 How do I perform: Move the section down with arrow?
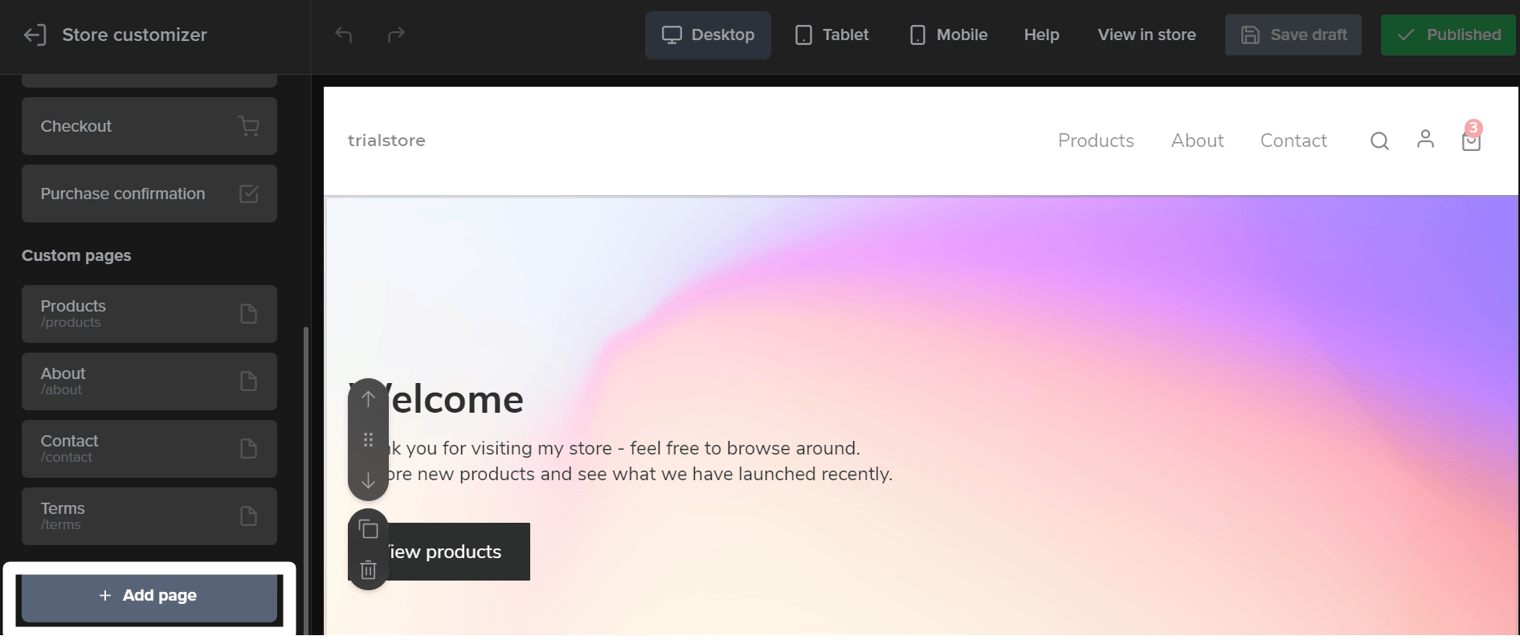[x=368, y=481]
